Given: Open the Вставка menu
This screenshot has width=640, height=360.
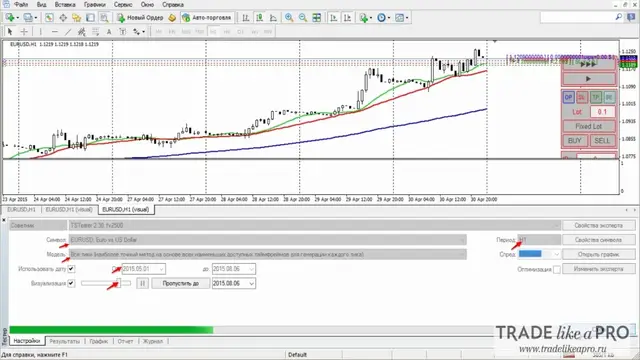Looking at the screenshot, I should pyautogui.click(x=65, y=4).
